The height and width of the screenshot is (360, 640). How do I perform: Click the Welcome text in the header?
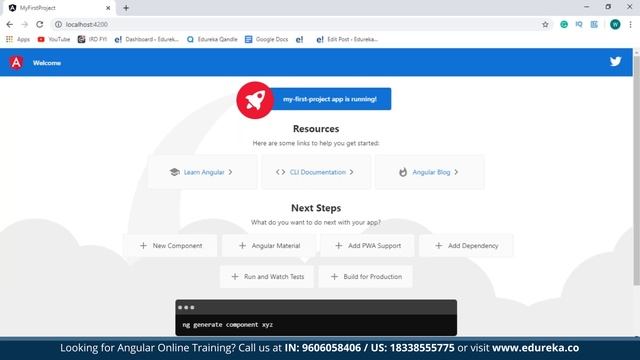(47, 63)
